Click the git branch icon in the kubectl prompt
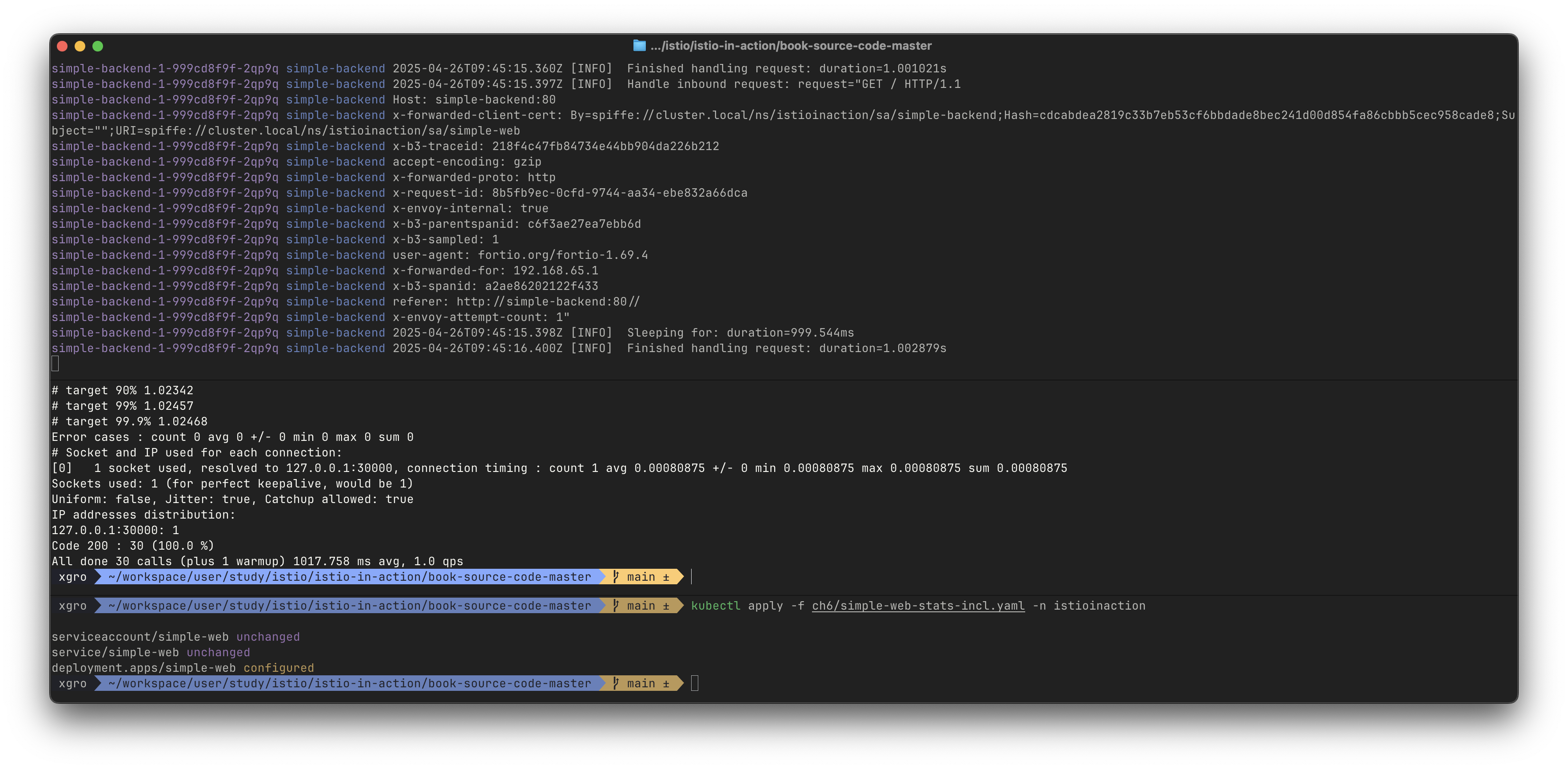Viewport: 1568px width, 769px height. pos(616,606)
